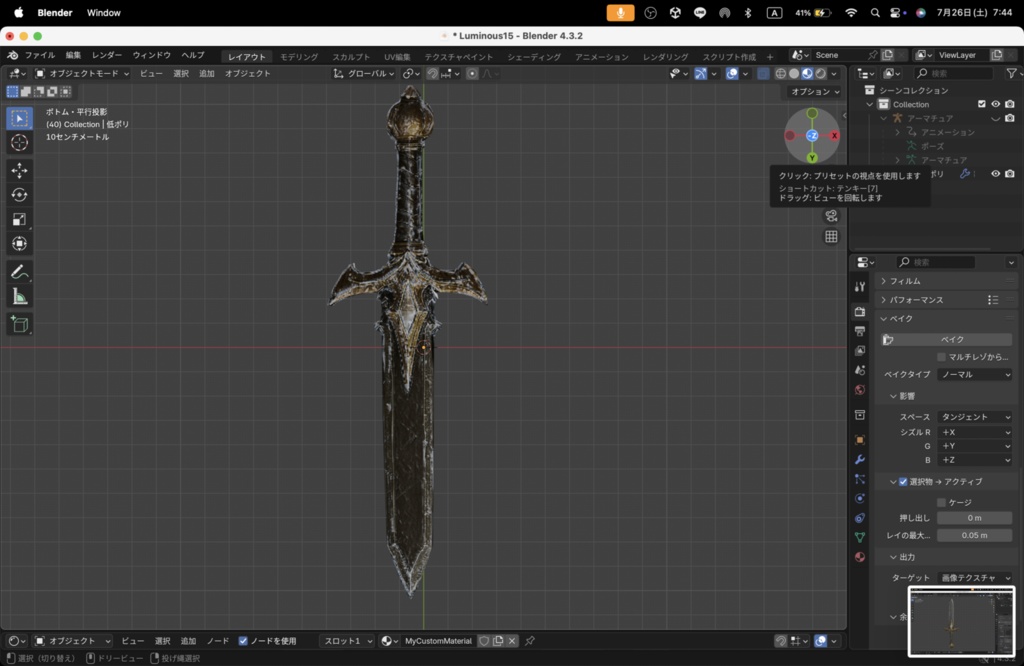Select the Move tool
Screen dimensions: 1024x666
(19, 170)
